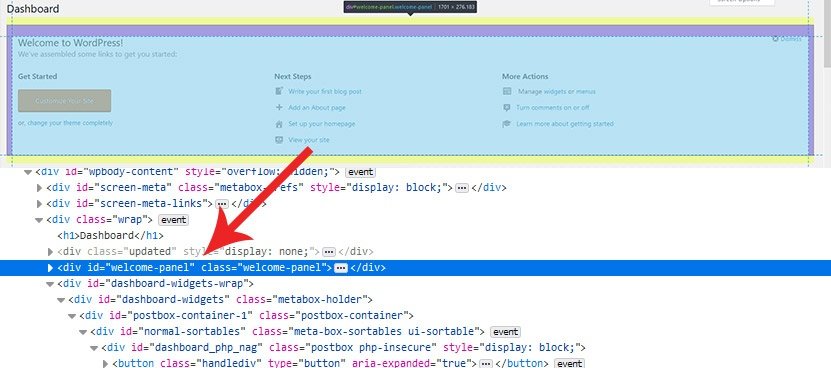Expand the welcome-panel div node
831x368 pixels.
pyautogui.click(x=51, y=268)
